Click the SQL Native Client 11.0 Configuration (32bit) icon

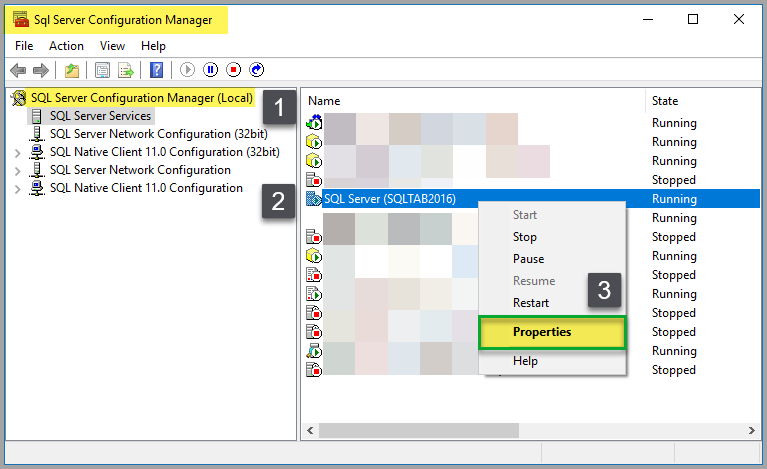36,152
